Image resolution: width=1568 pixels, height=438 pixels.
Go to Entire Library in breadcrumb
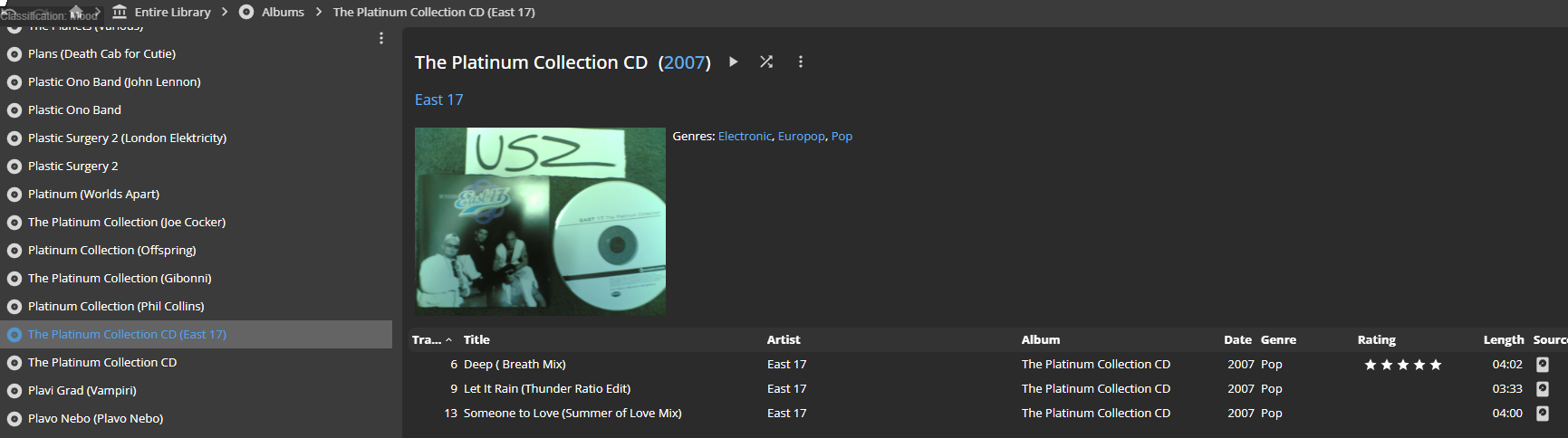point(172,12)
